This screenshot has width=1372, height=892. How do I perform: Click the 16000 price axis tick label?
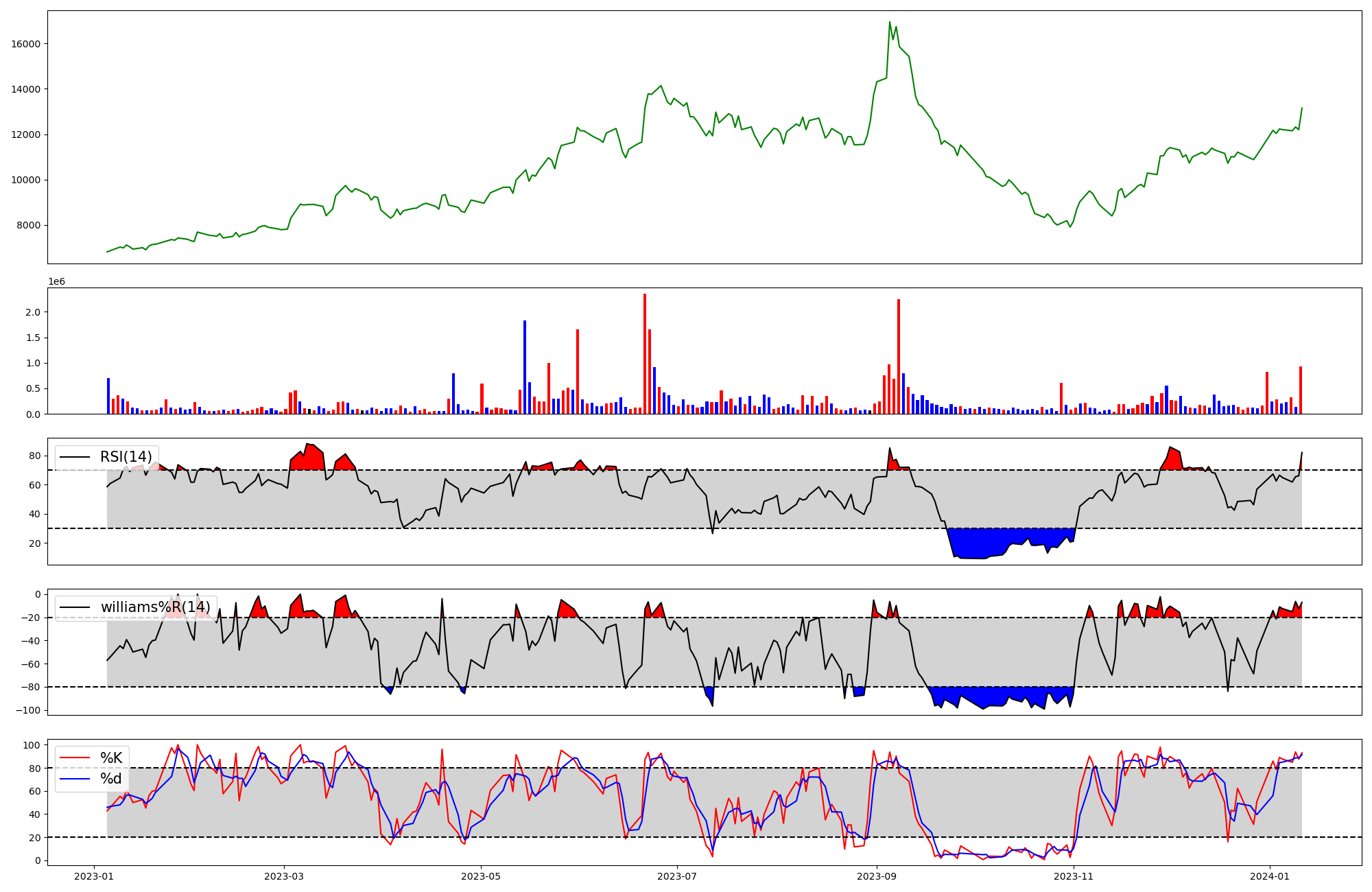[26, 44]
